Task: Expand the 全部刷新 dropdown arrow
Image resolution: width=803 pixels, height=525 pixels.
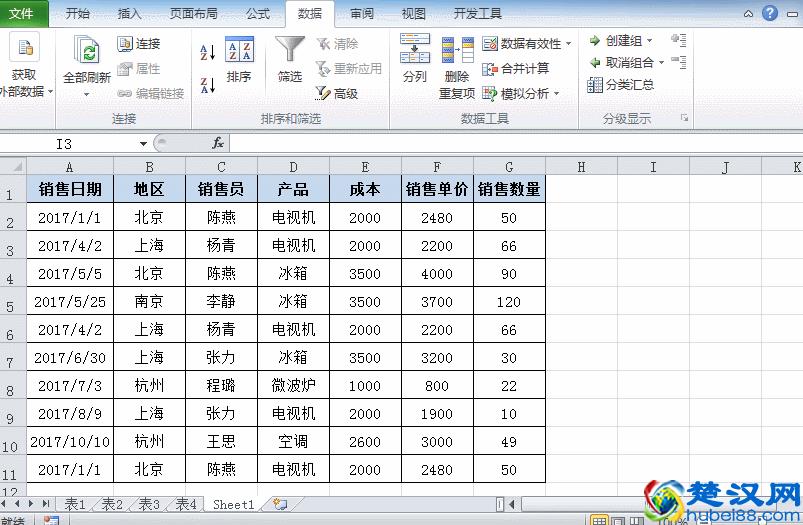Action: pyautogui.click(x=87, y=94)
